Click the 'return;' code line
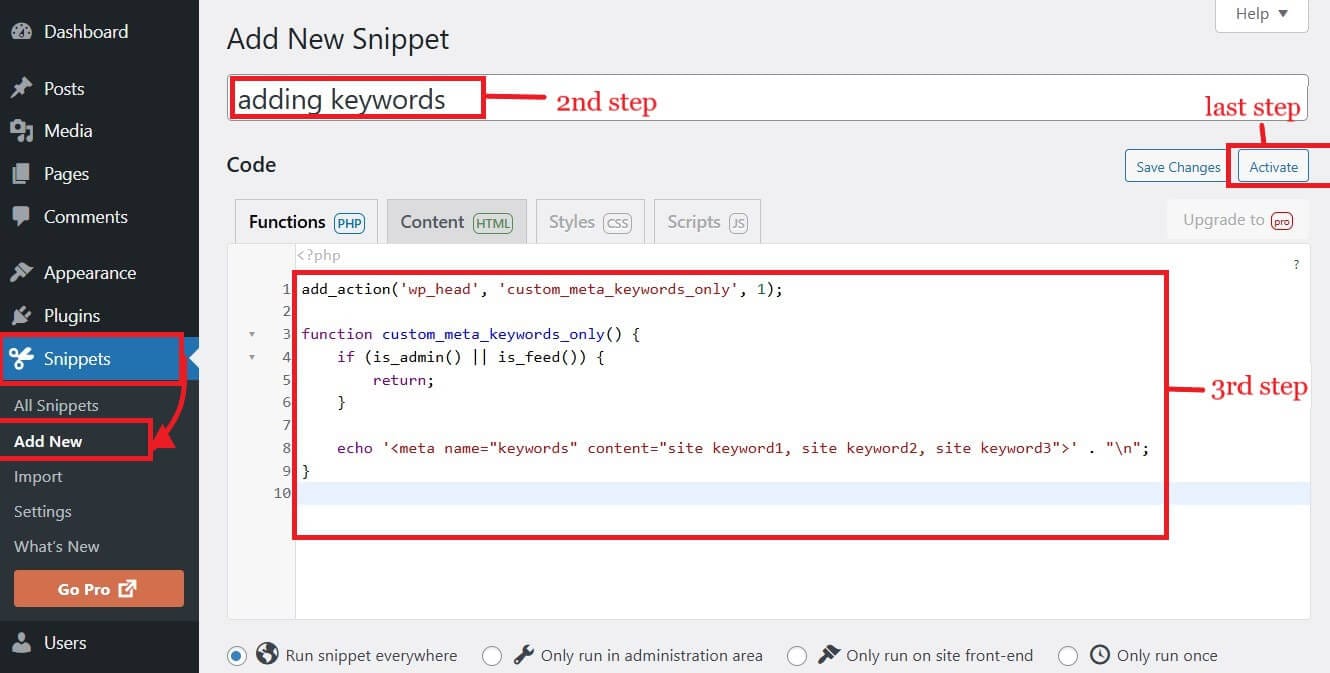Screen dimensions: 1330x673 point(404,380)
